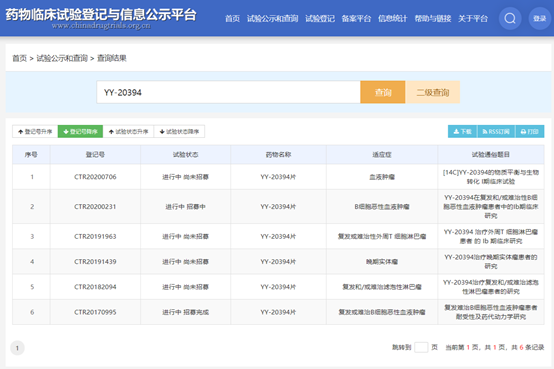
Task: Click indication 晚期实体瘤 in row 4
Action: [382, 262]
